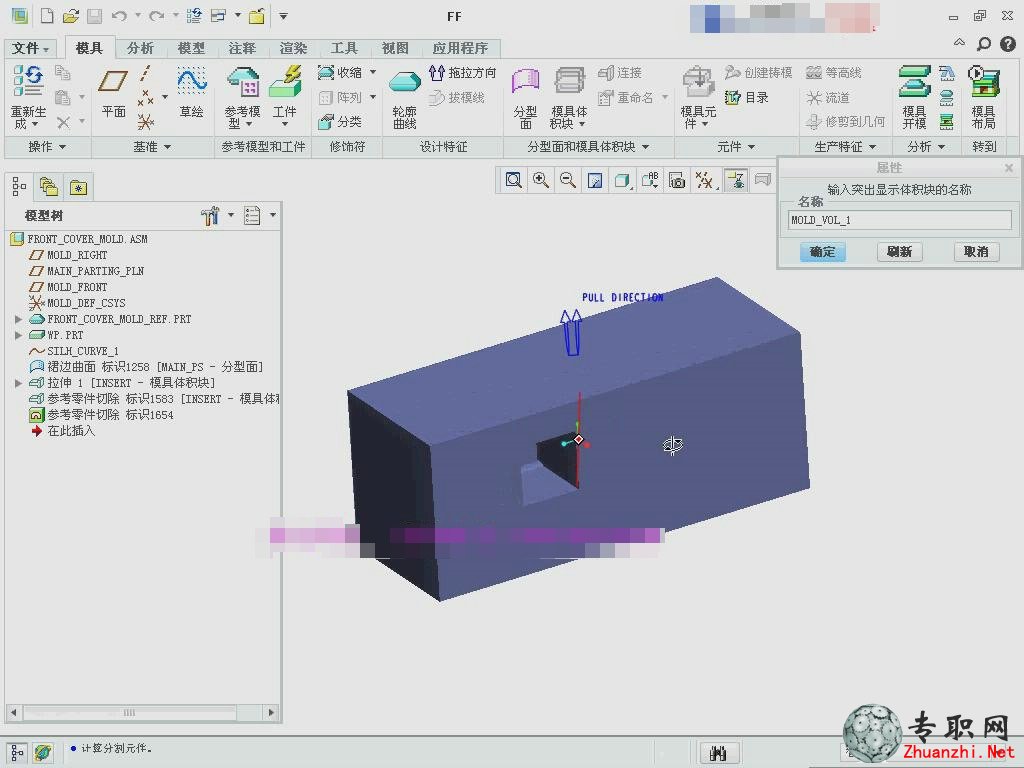Open the Display Style icon dropdown
Viewport: 1024px width, 768px height.
(623, 180)
